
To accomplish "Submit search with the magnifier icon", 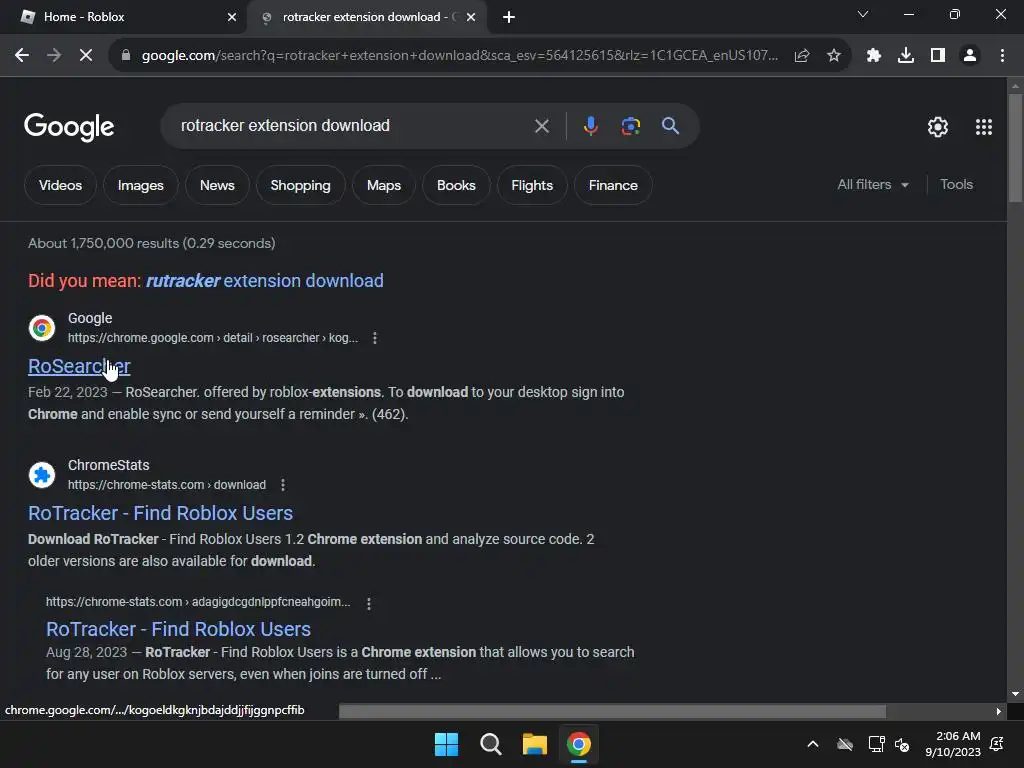I will [x=671, y=125].
